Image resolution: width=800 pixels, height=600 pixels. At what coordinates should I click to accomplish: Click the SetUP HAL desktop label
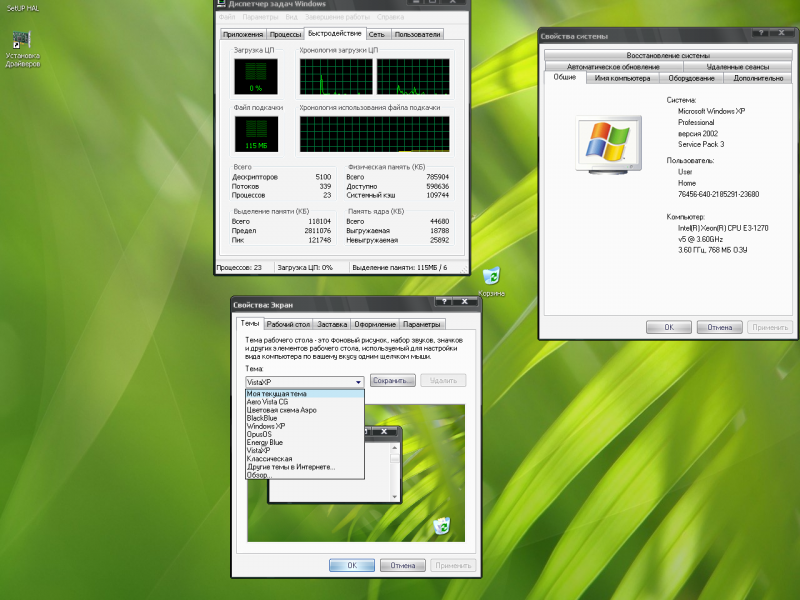click(22, 8)
